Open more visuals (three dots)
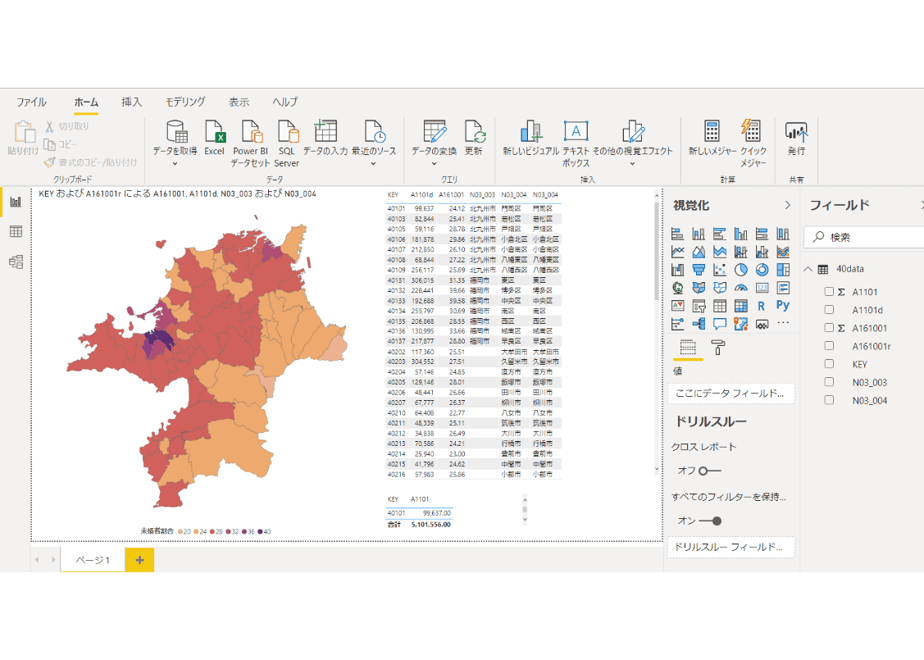924x660 pixels. (x=783, y=323)
